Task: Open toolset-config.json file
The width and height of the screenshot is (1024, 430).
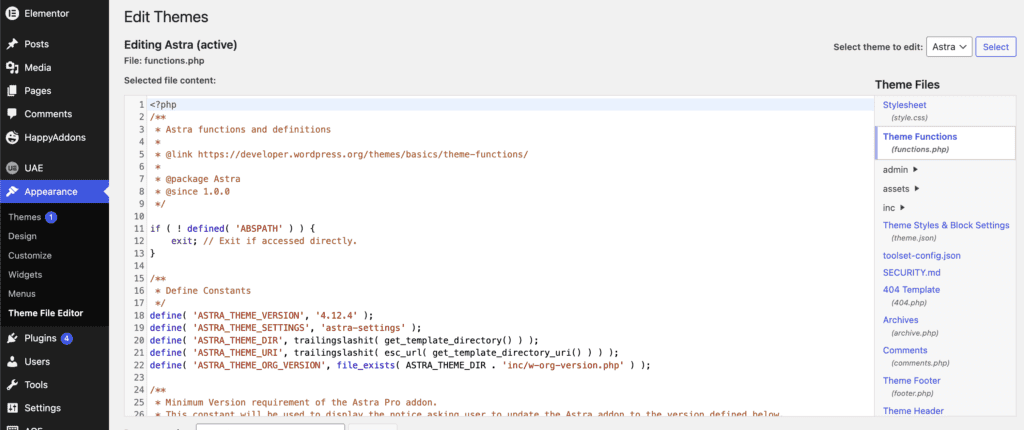Action: (921, 256)
